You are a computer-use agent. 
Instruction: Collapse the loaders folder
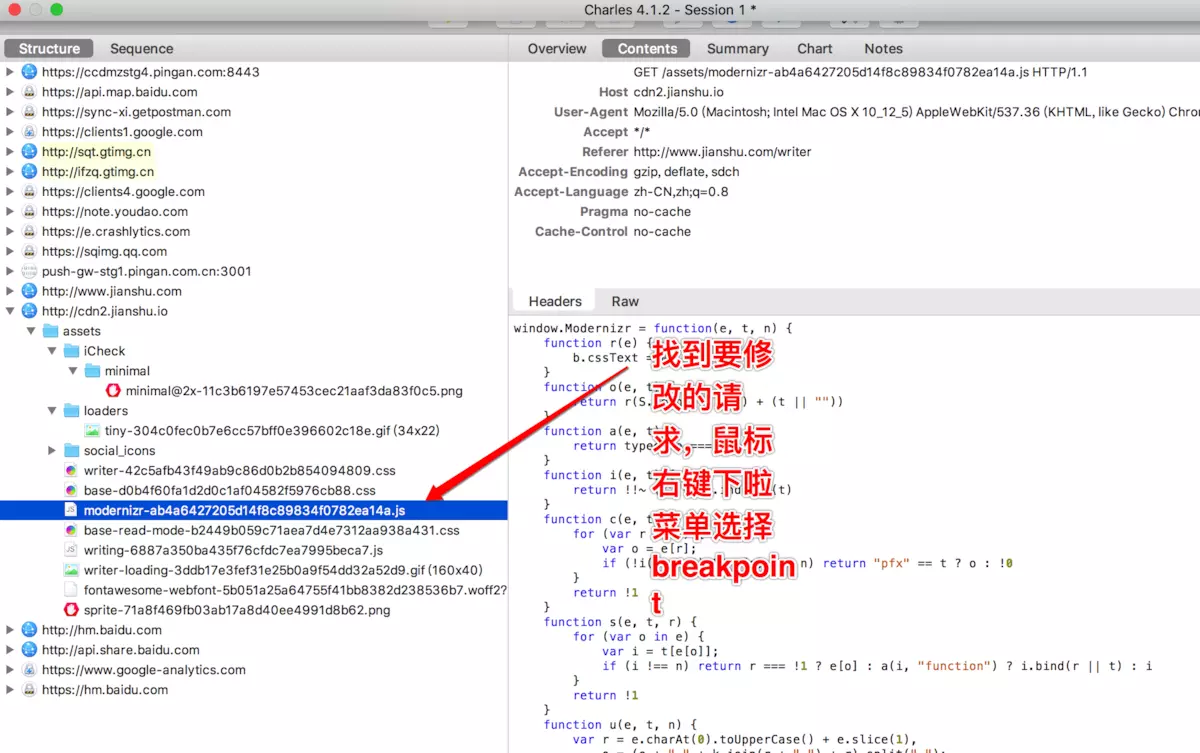tap(52, 411)
